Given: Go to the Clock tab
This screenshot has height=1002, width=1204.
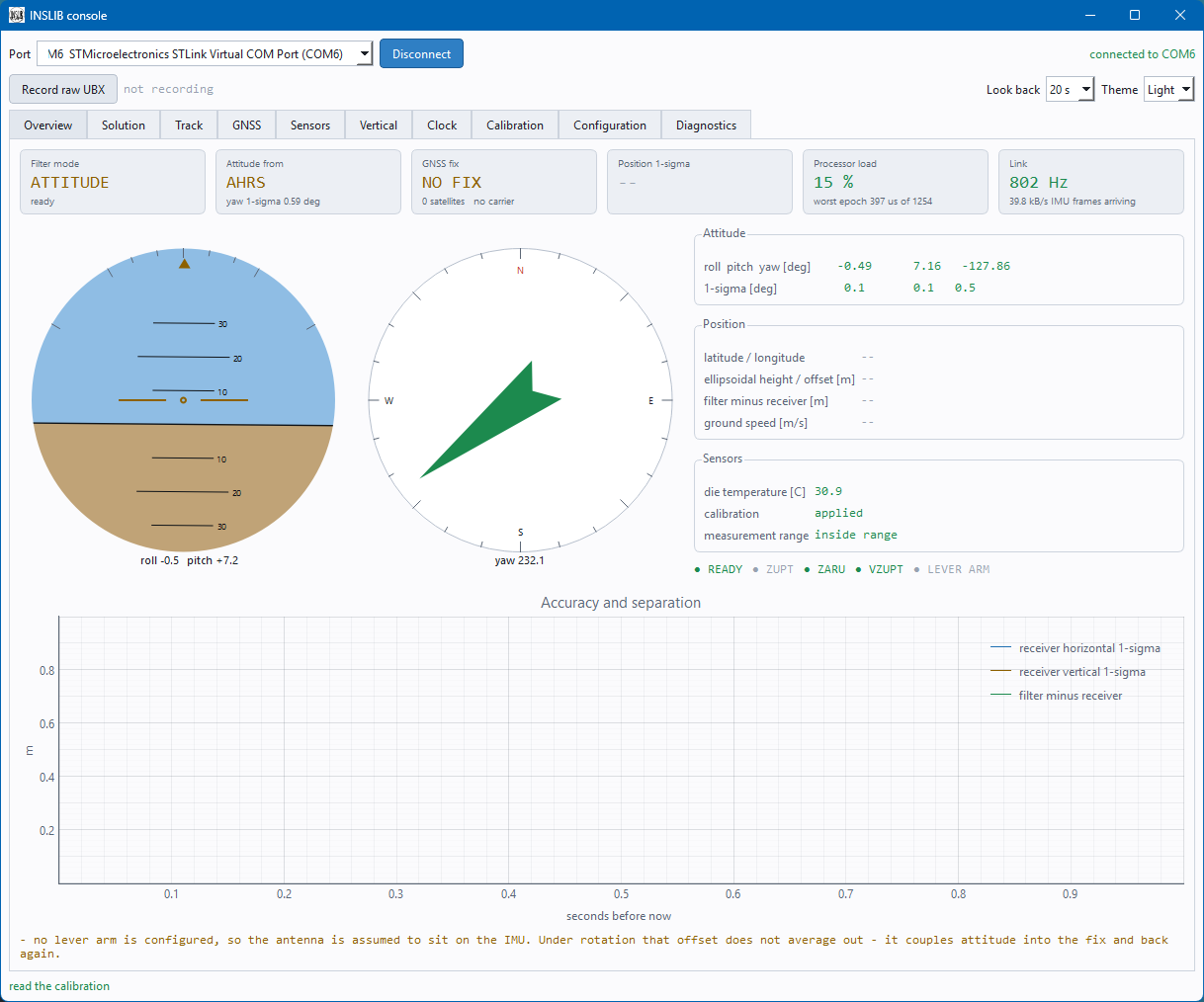Looking at the screenshot, I should [442, 125].
